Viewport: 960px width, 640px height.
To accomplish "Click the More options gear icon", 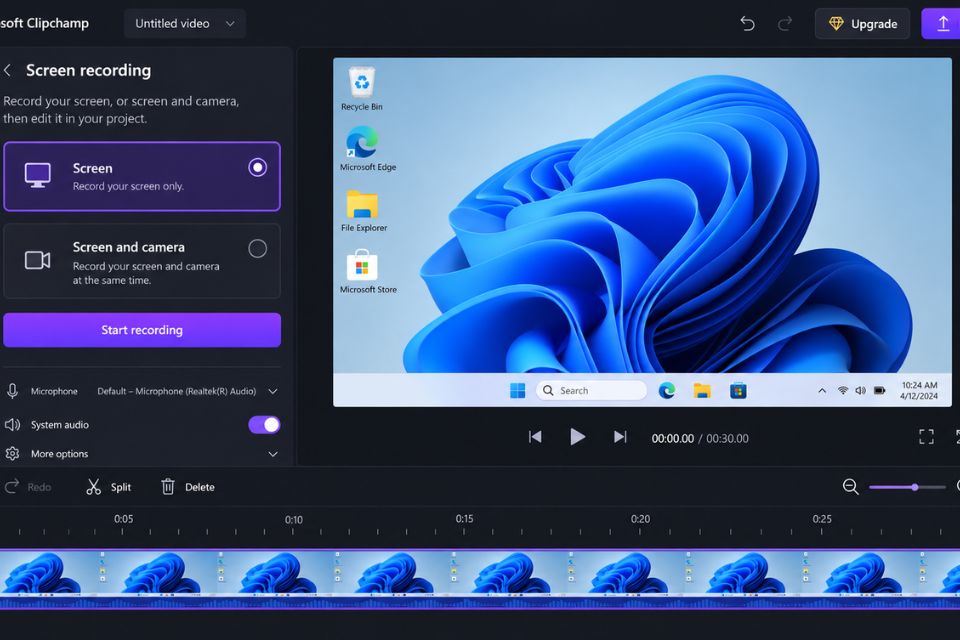I will coord(12,454).
